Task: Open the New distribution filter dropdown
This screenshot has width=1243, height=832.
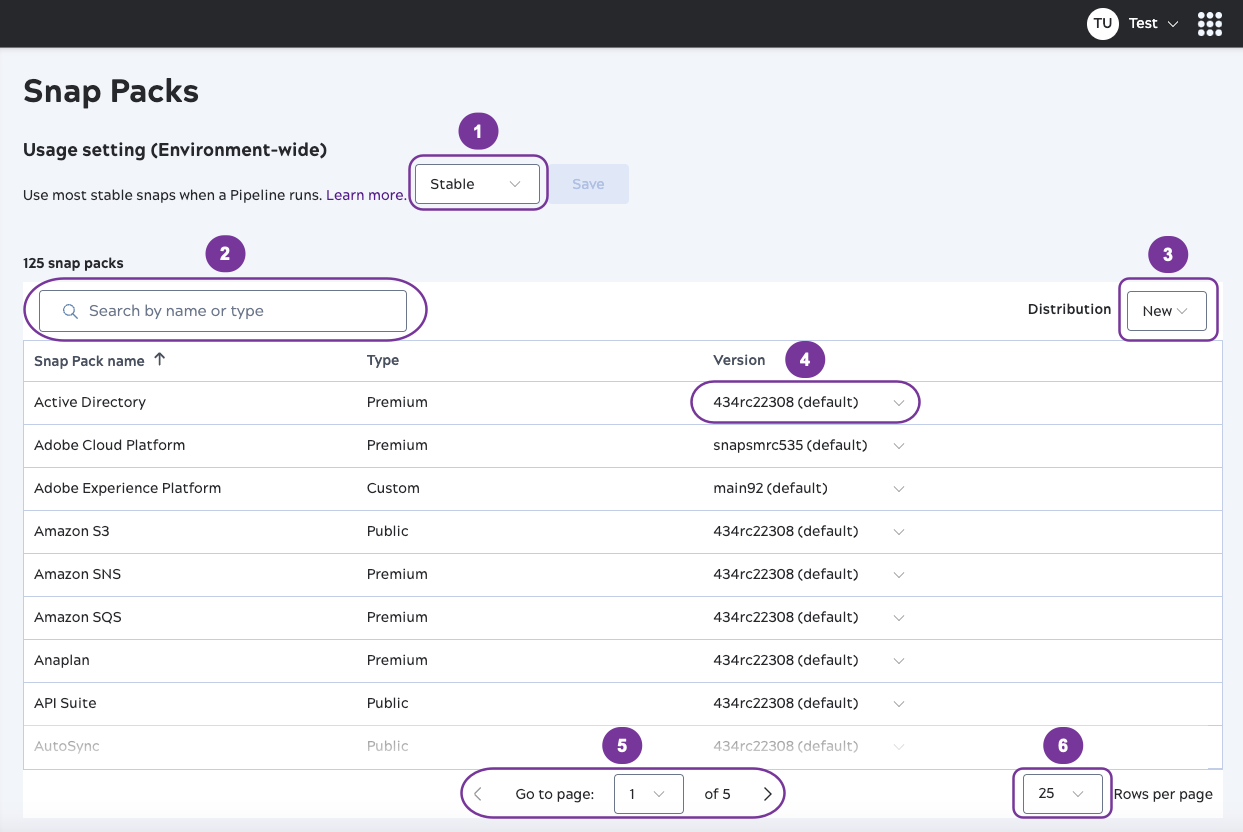Action: tap(1164, 310)
